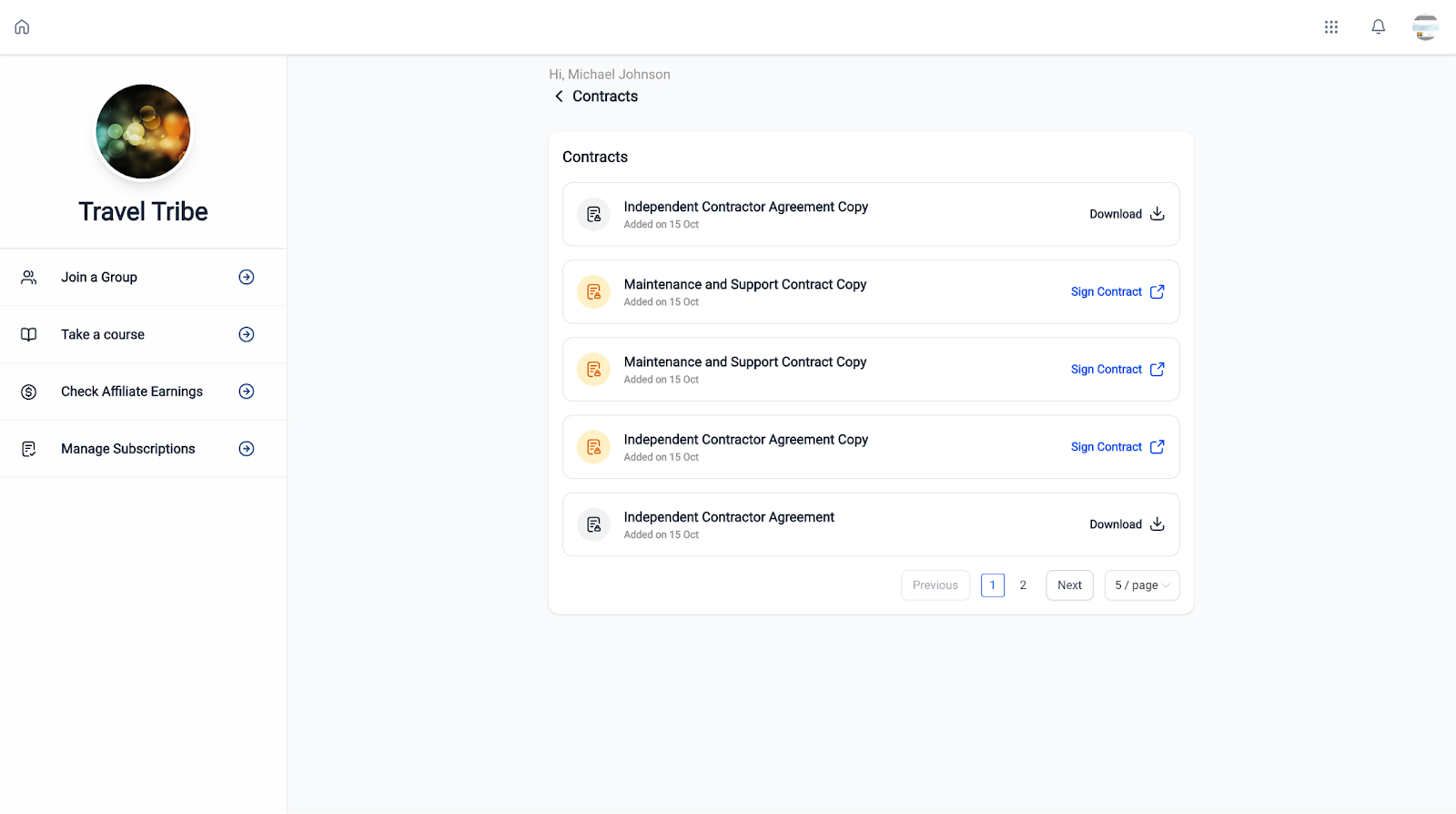Open the apps grid menu
The width and height of the screenshot is (1456, 814).
[1331, 27]
